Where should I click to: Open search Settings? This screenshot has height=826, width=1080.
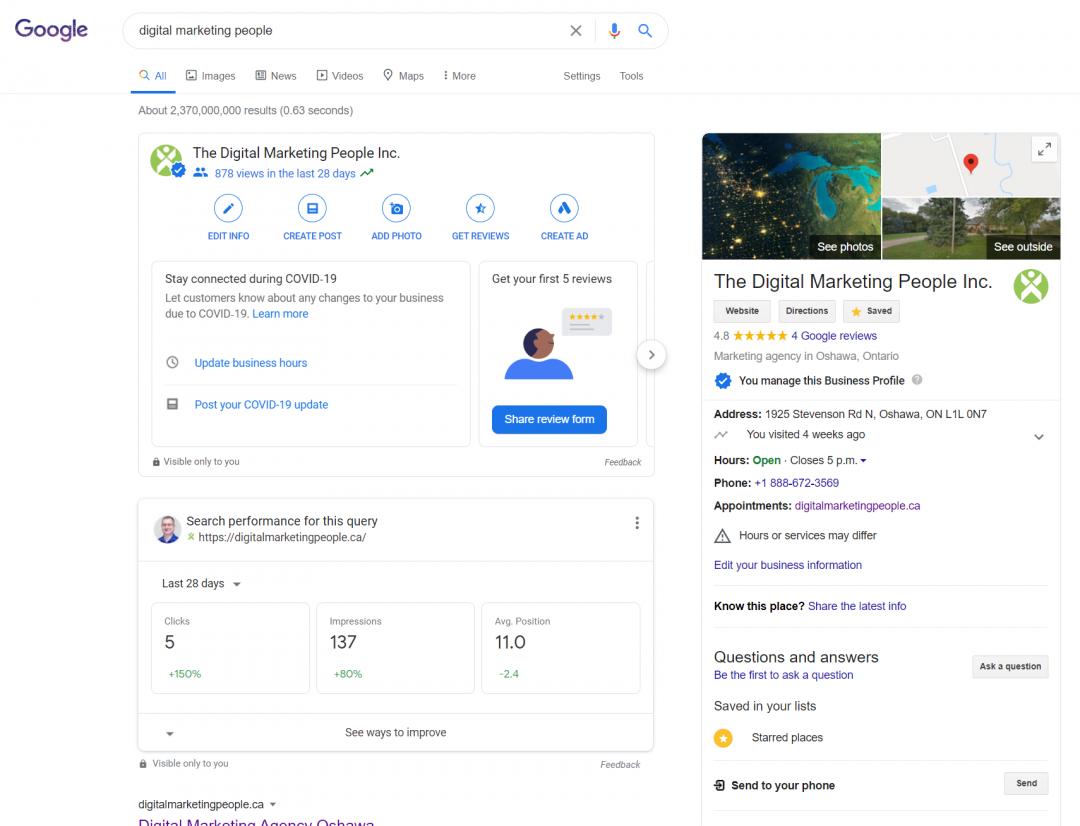(x=581, y=76)
